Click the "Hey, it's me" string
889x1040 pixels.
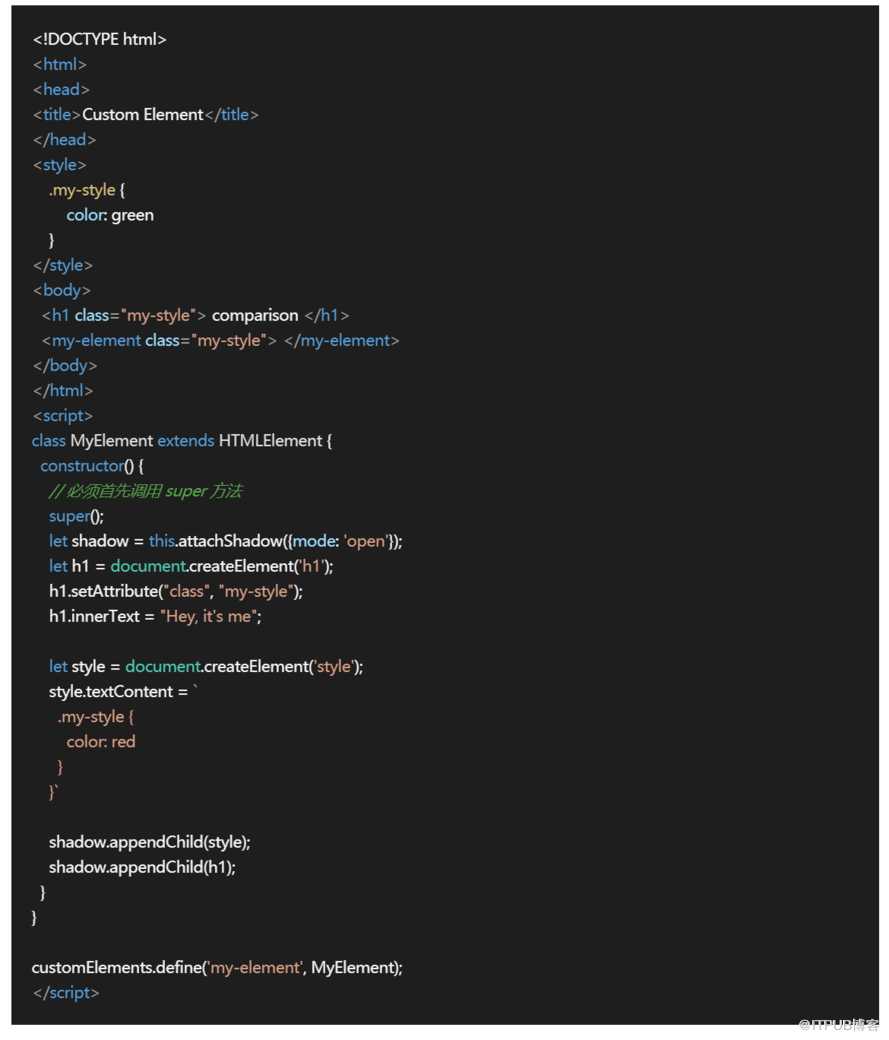[210, 617]
